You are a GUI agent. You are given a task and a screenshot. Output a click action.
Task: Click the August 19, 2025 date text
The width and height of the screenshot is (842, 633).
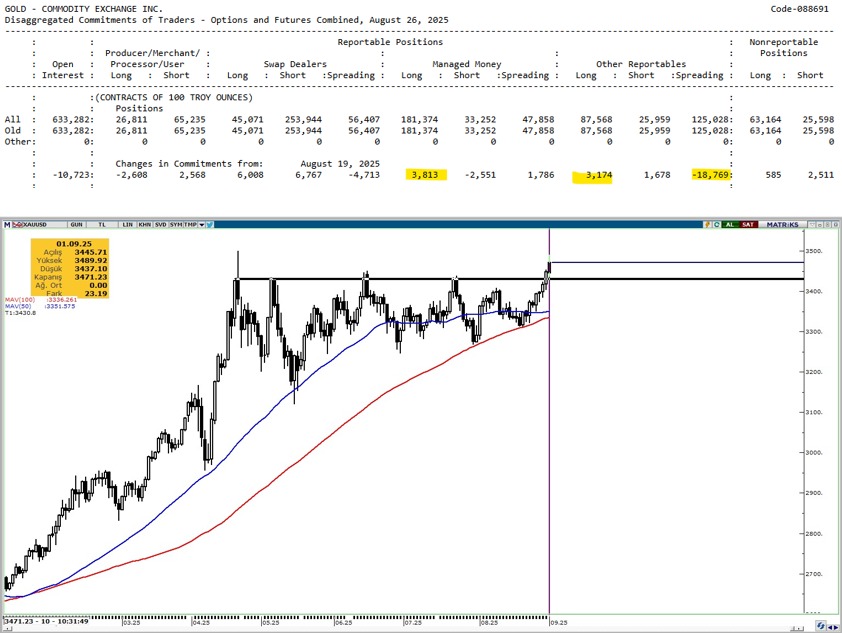click(340, 164)
